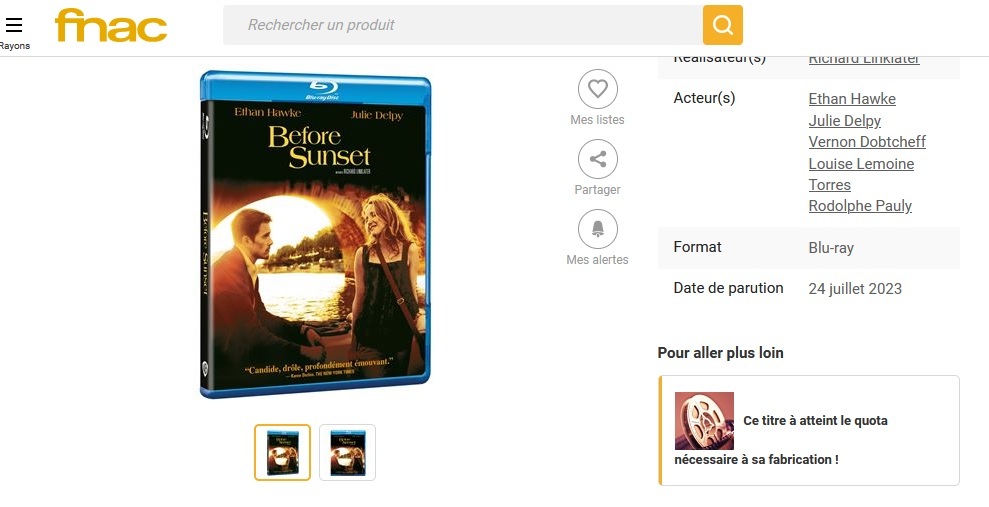Add to Mes listes heart icon
This screenshot has width=989, height=507.
597,89
